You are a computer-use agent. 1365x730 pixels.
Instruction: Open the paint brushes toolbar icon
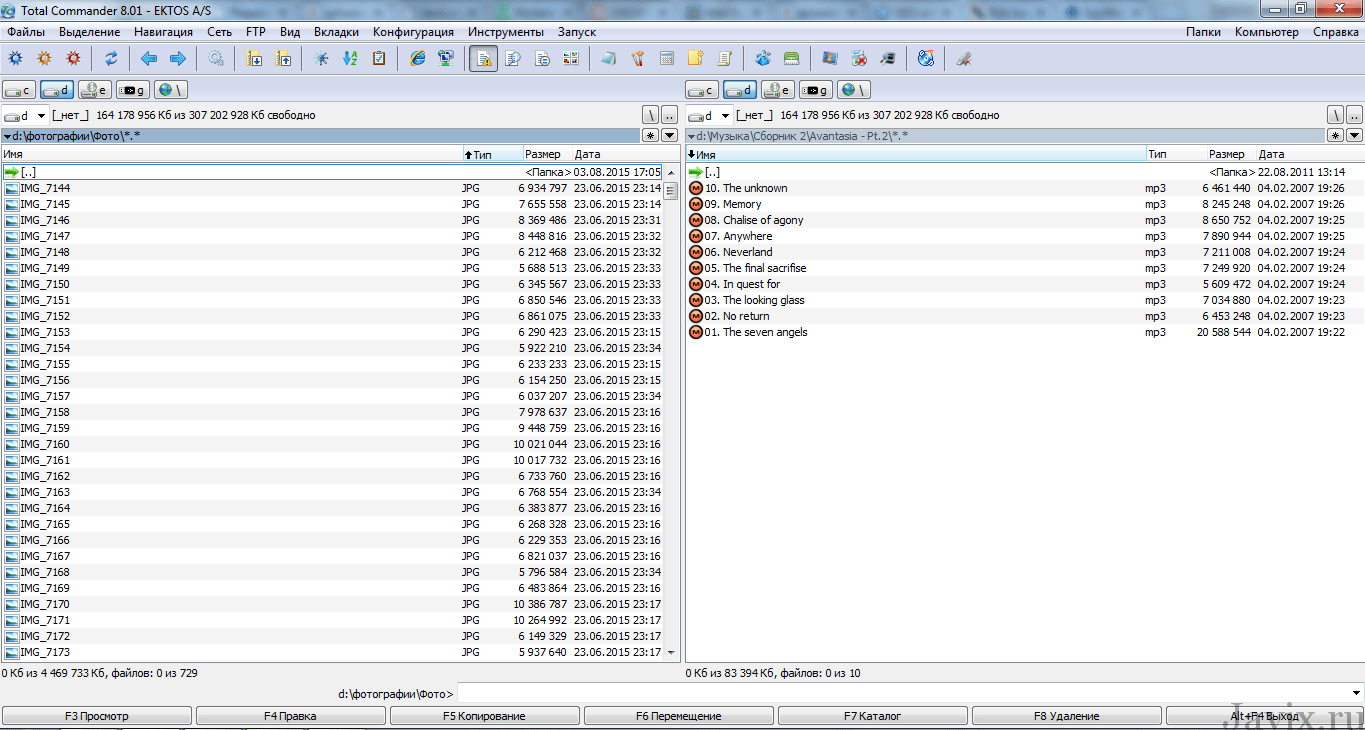click(637, 58)
